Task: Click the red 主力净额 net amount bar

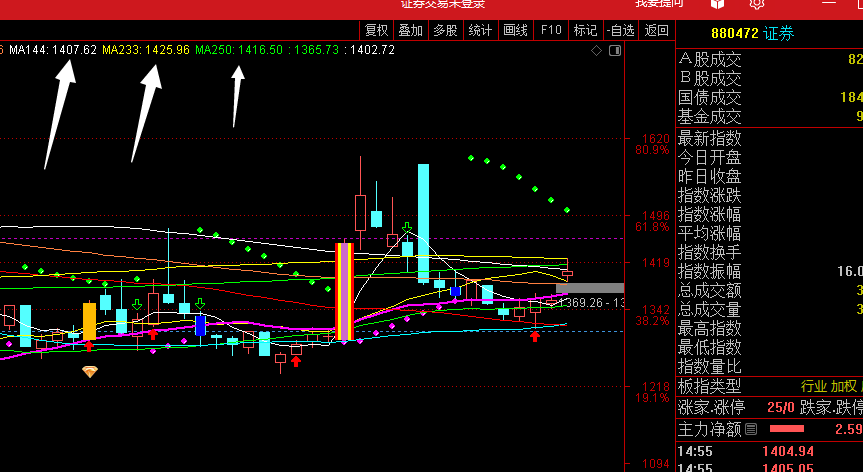Action: click(x=786, y=429)
